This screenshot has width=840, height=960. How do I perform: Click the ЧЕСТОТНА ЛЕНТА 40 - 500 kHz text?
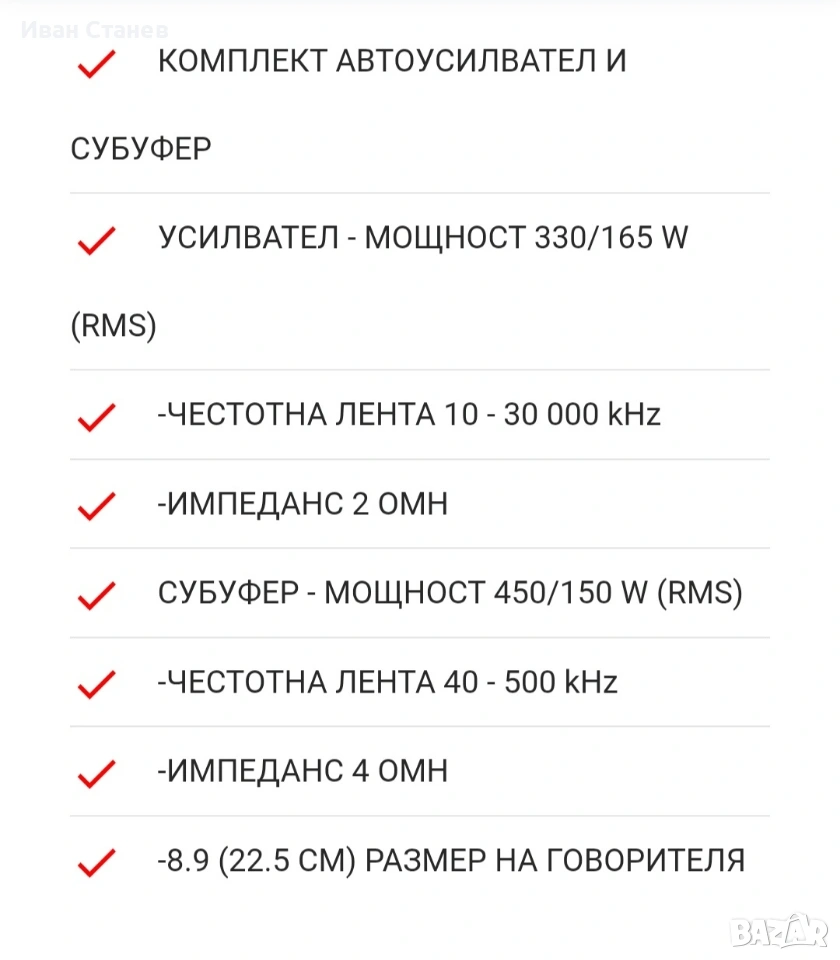[387, 682]
